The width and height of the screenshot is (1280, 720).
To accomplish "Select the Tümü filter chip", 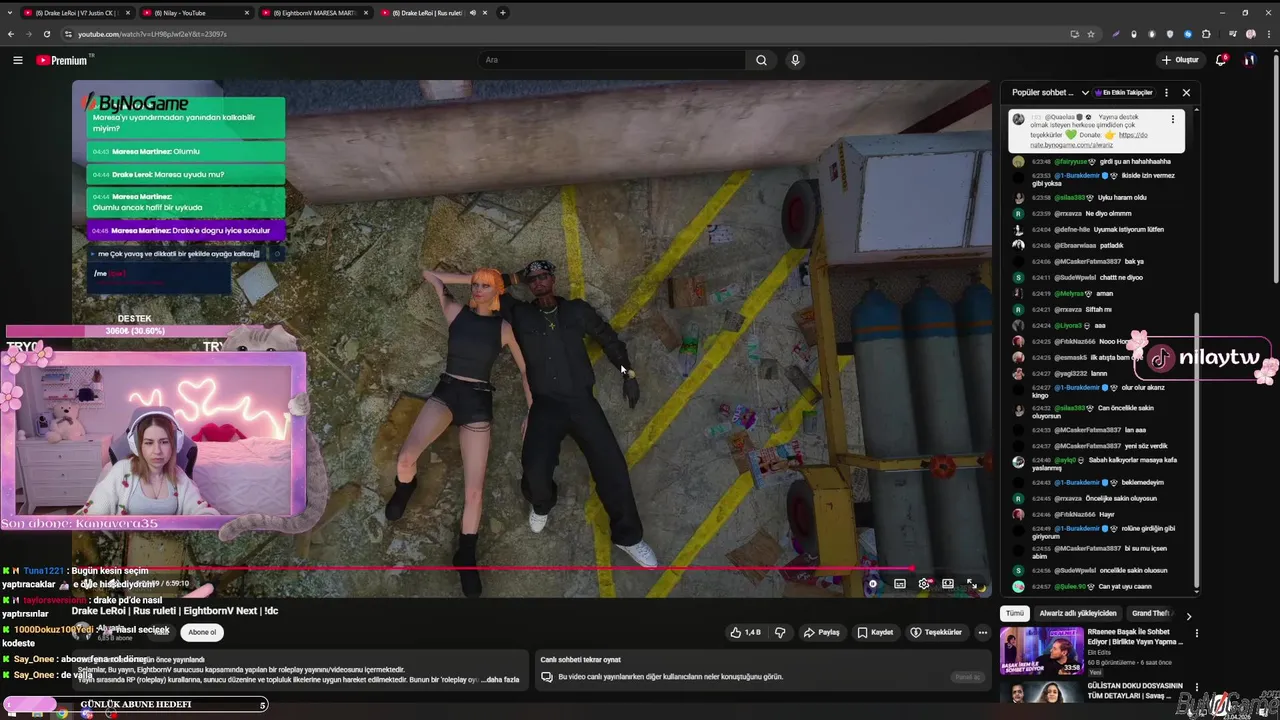I will (1015, 613).
